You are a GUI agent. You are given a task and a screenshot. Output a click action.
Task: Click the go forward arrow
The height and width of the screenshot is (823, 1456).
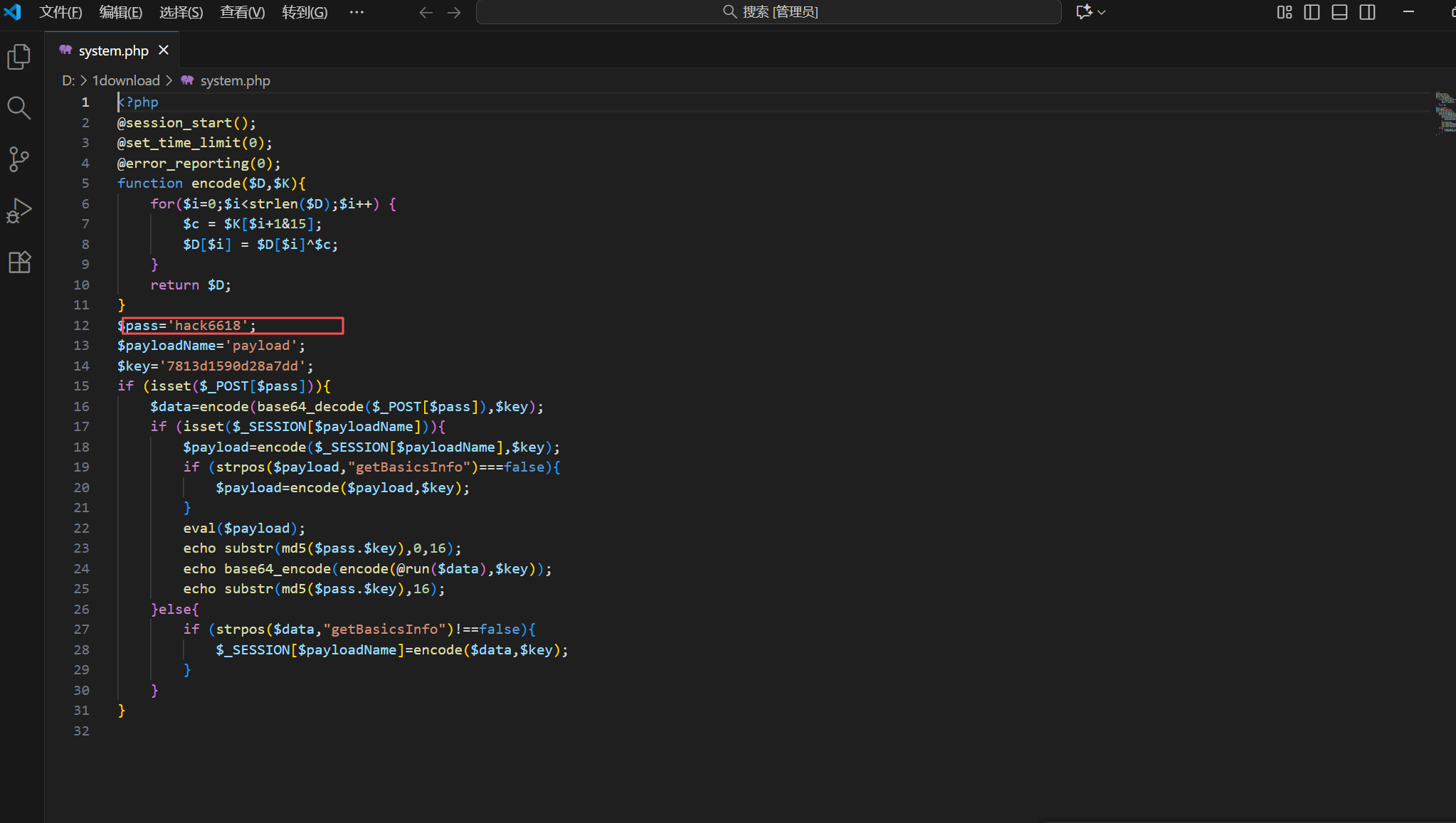pos(454,12)
